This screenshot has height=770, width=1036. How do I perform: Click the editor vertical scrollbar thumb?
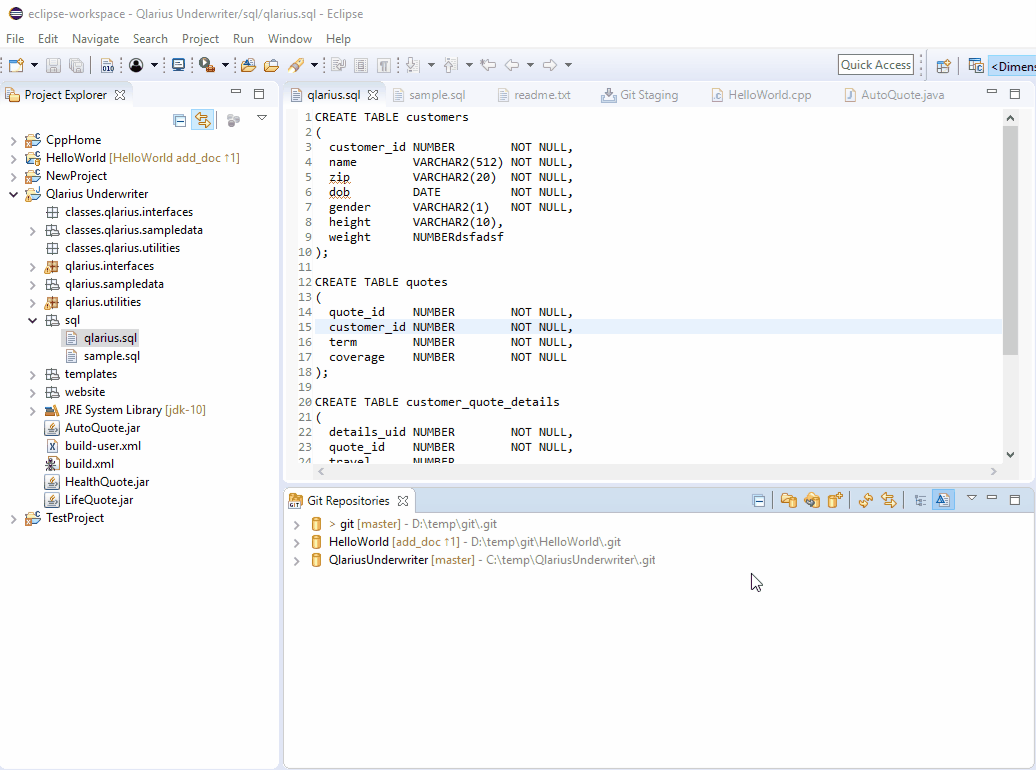click(1010, 240)
